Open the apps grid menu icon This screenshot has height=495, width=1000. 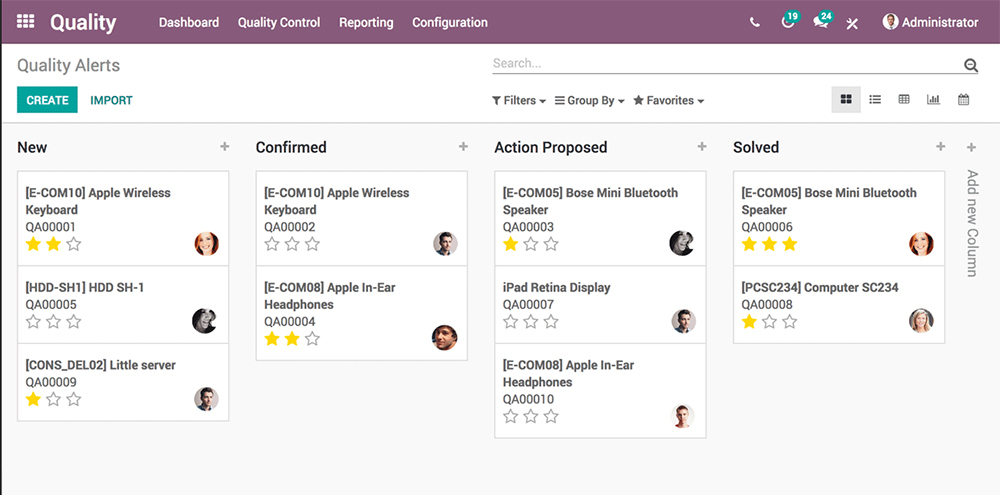[x=26, y=21]
